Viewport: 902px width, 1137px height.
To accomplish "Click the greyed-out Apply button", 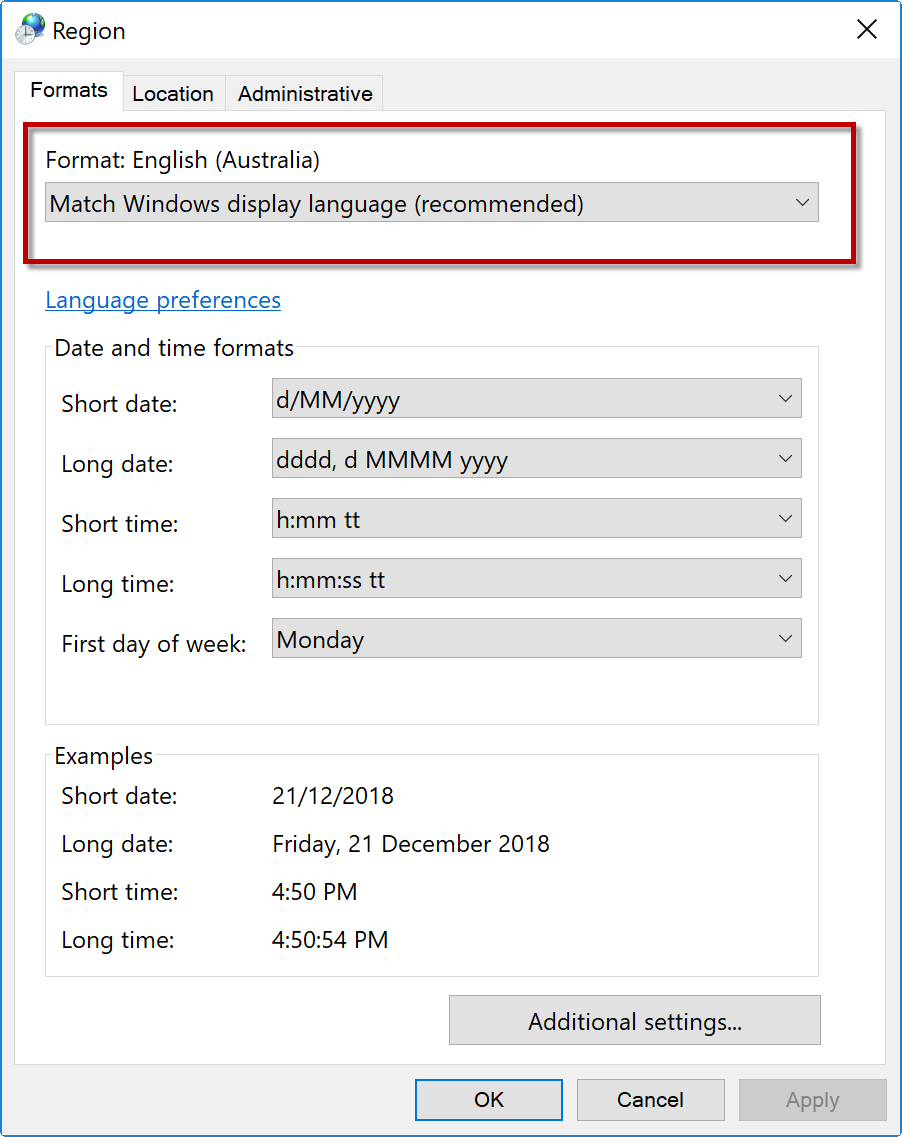I will pos(812,1100).
